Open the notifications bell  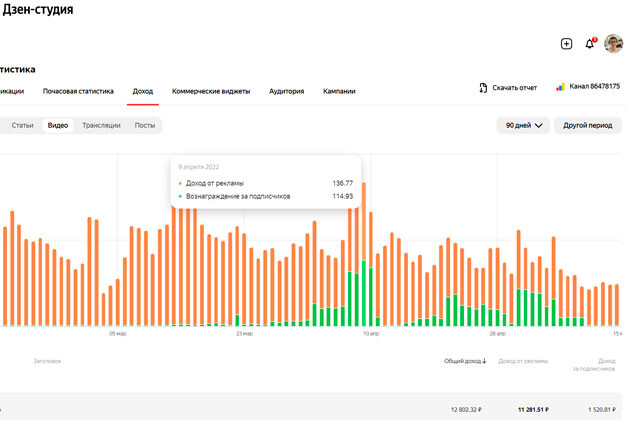[590, 44]
